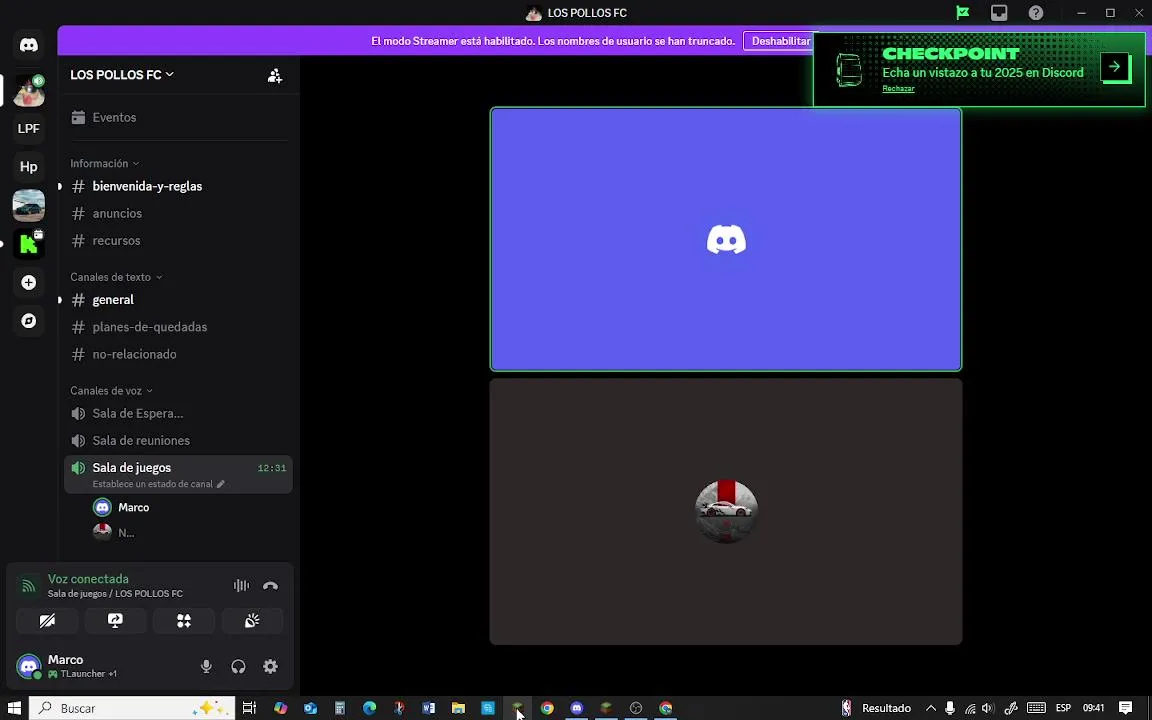Open user settings gear icon

click(270, 666)
